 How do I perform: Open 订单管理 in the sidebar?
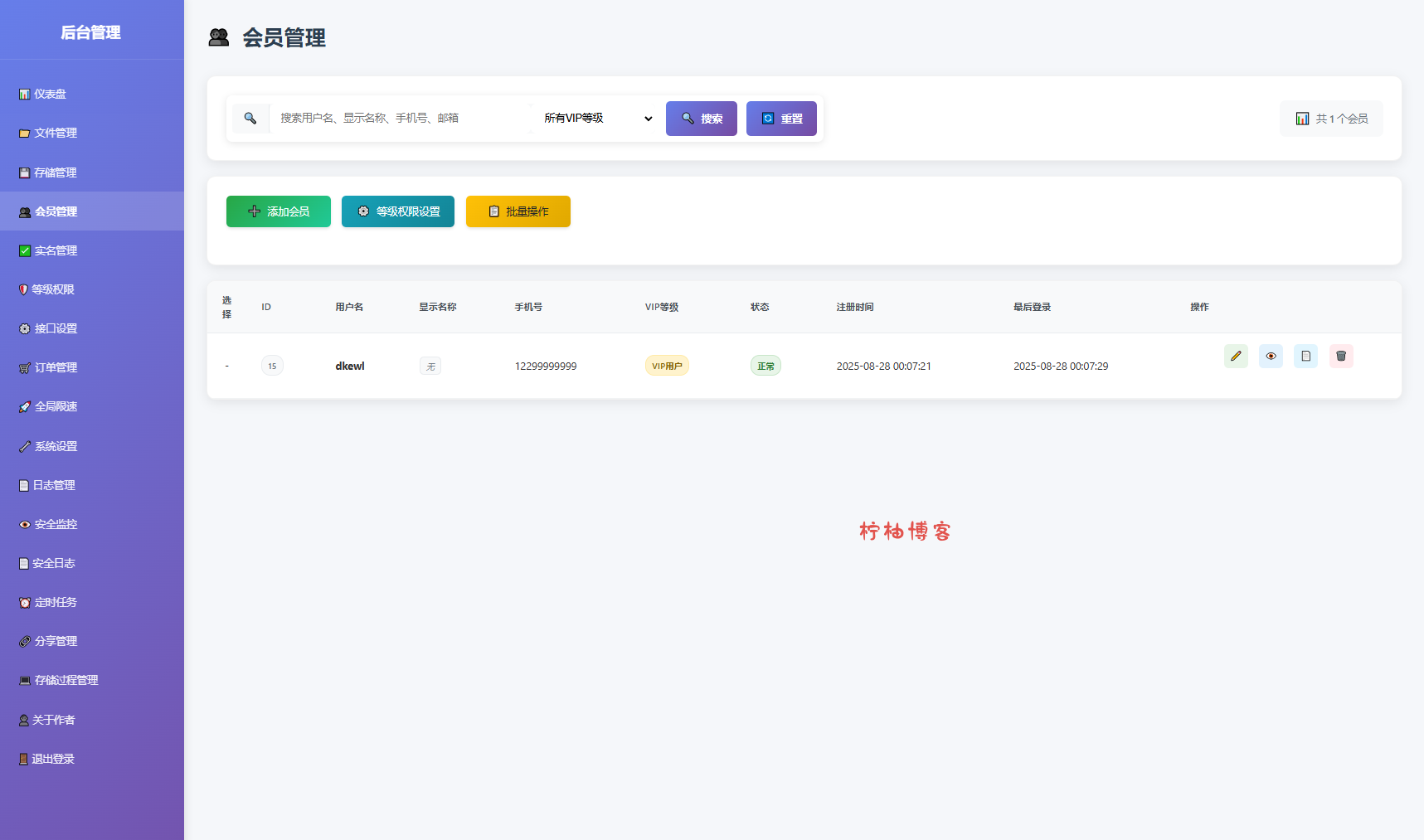point(55,368)
